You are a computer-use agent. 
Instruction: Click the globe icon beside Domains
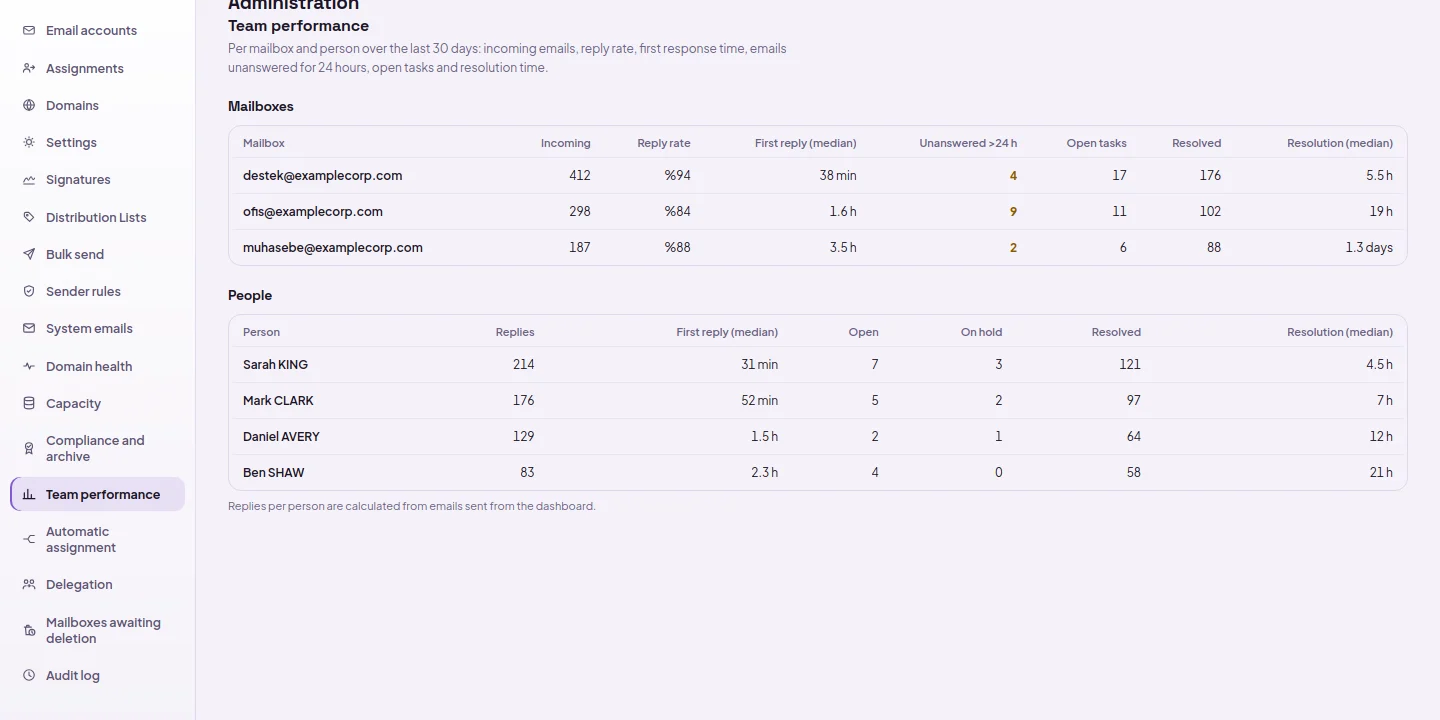[x=29, y=105]
